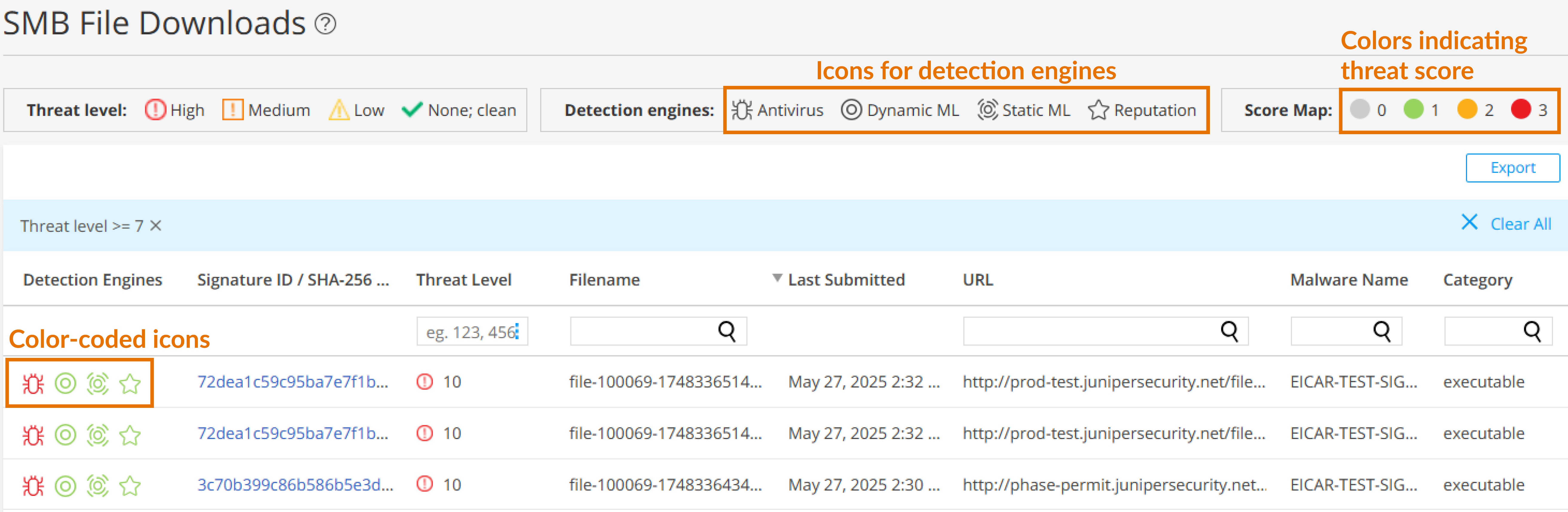Image resolution: width=1568 pixels, height=512 pixels.
Task: Remove the Threat level >= 7 filter
Action: click(x=156, y=226)
